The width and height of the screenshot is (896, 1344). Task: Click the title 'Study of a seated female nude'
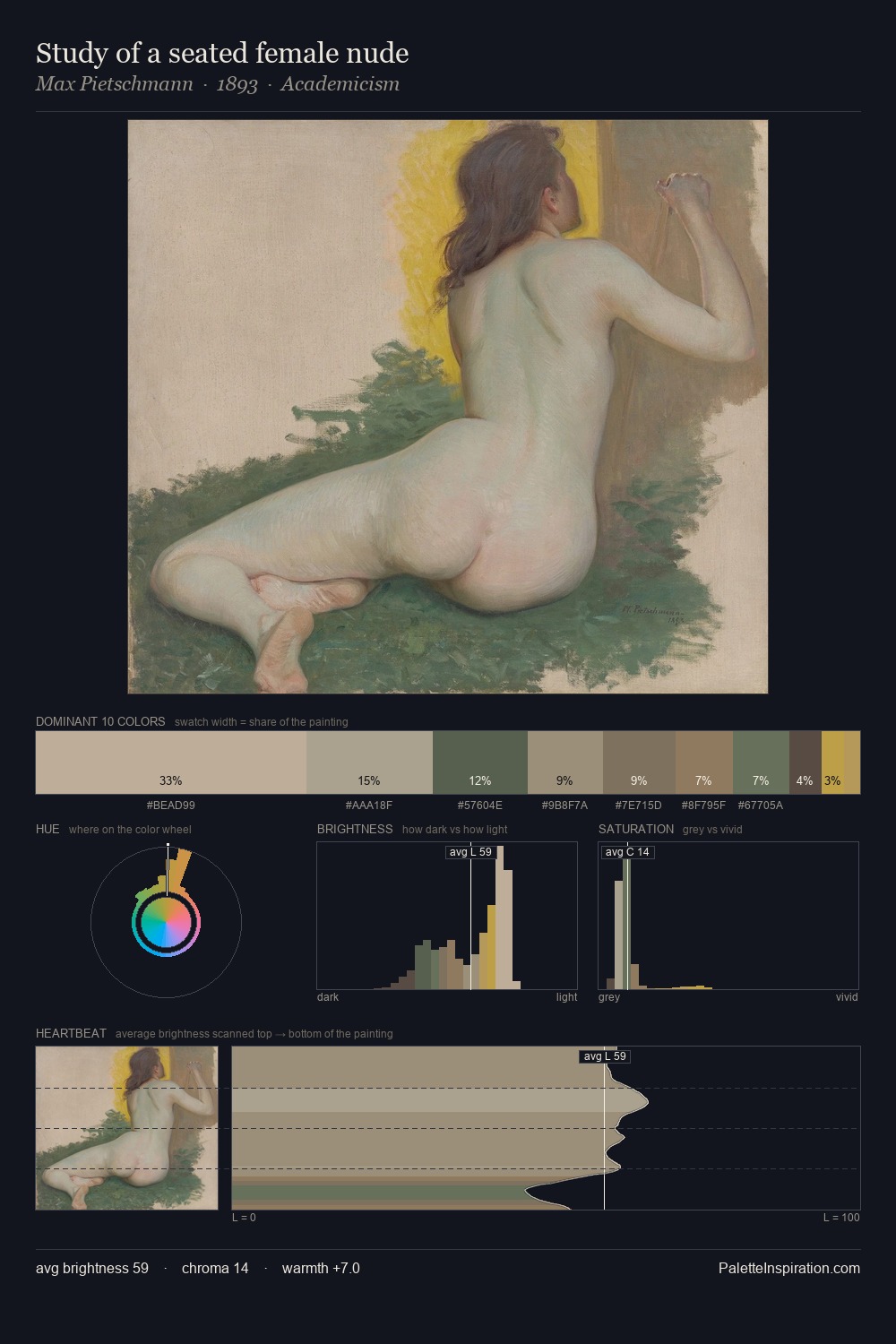[222, 54]
